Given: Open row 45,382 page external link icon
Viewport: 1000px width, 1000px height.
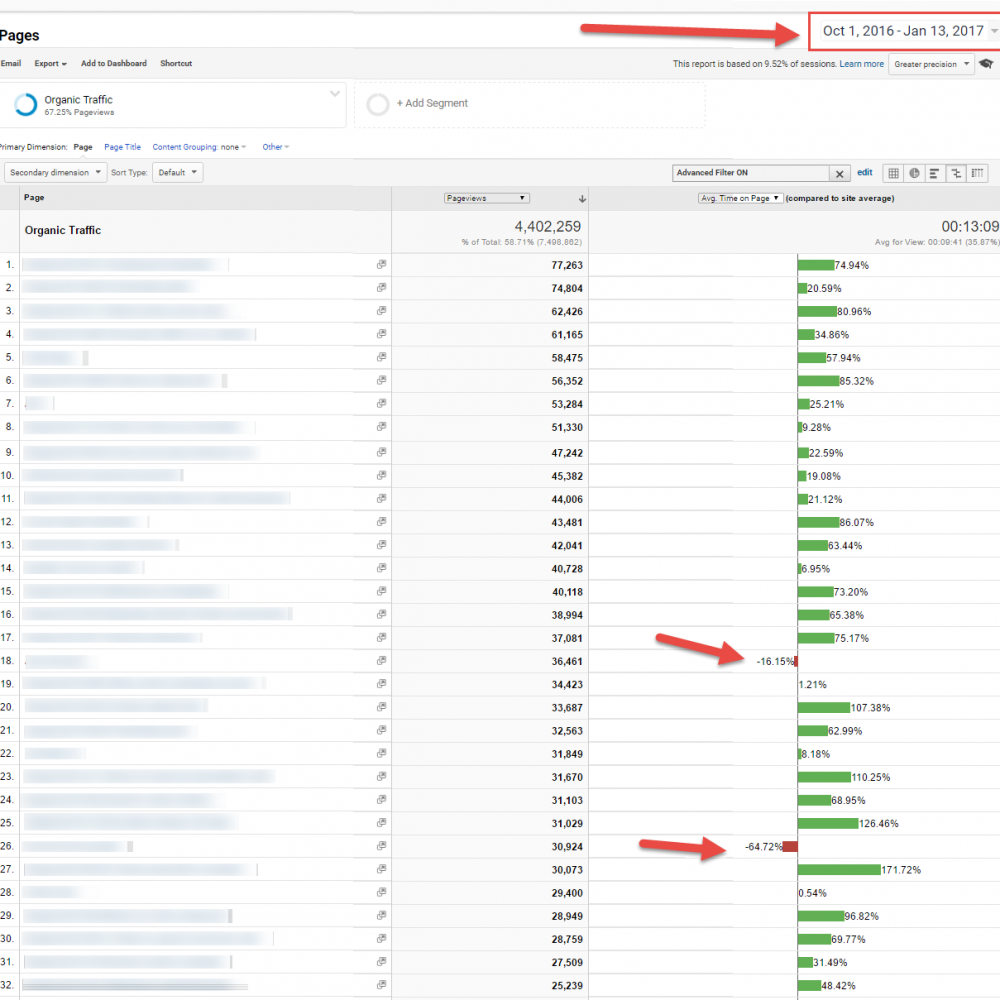Looking at the screenshot, I should click(x=381, y=475).
